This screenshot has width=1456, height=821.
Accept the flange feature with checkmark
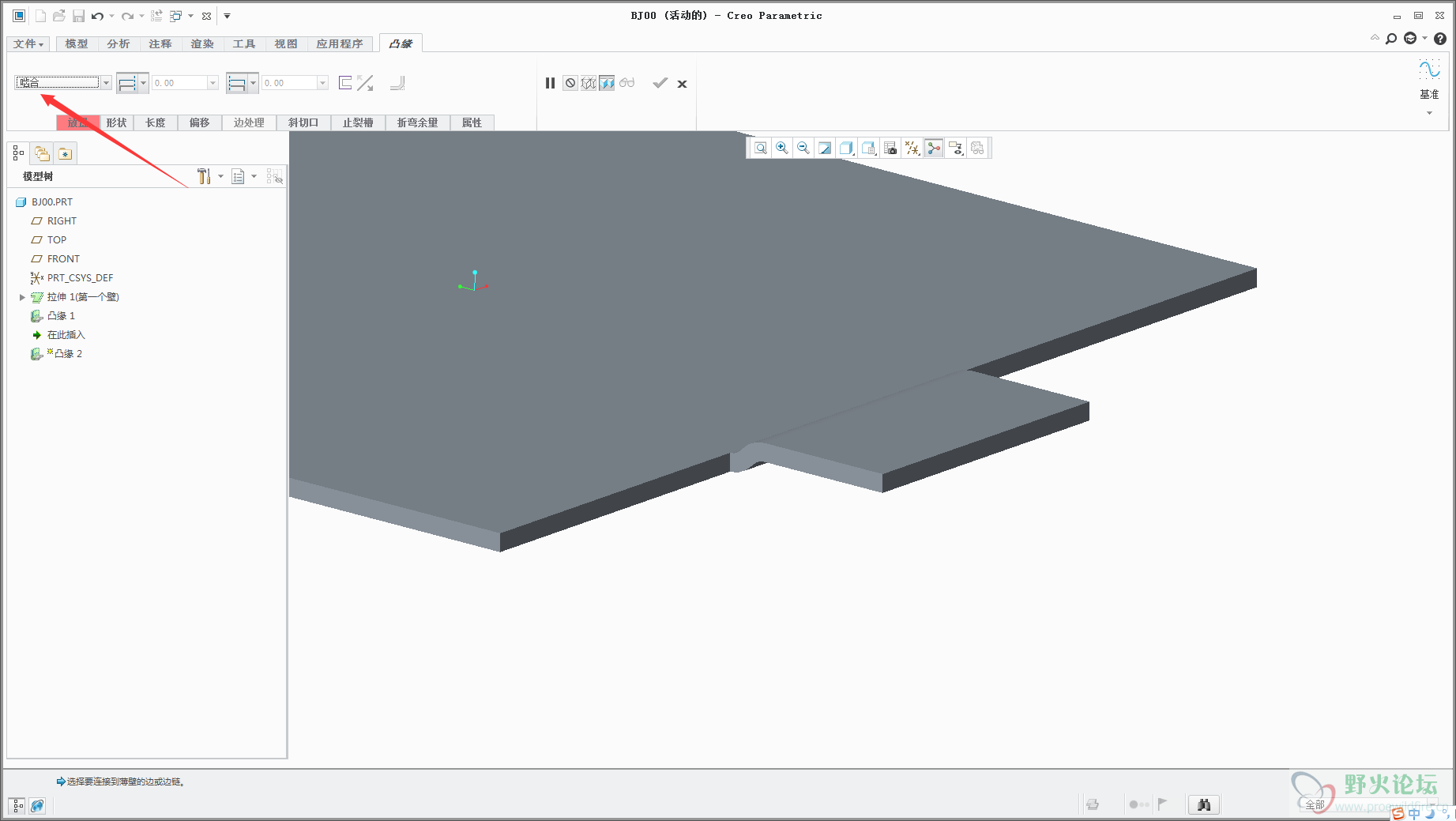660,83
